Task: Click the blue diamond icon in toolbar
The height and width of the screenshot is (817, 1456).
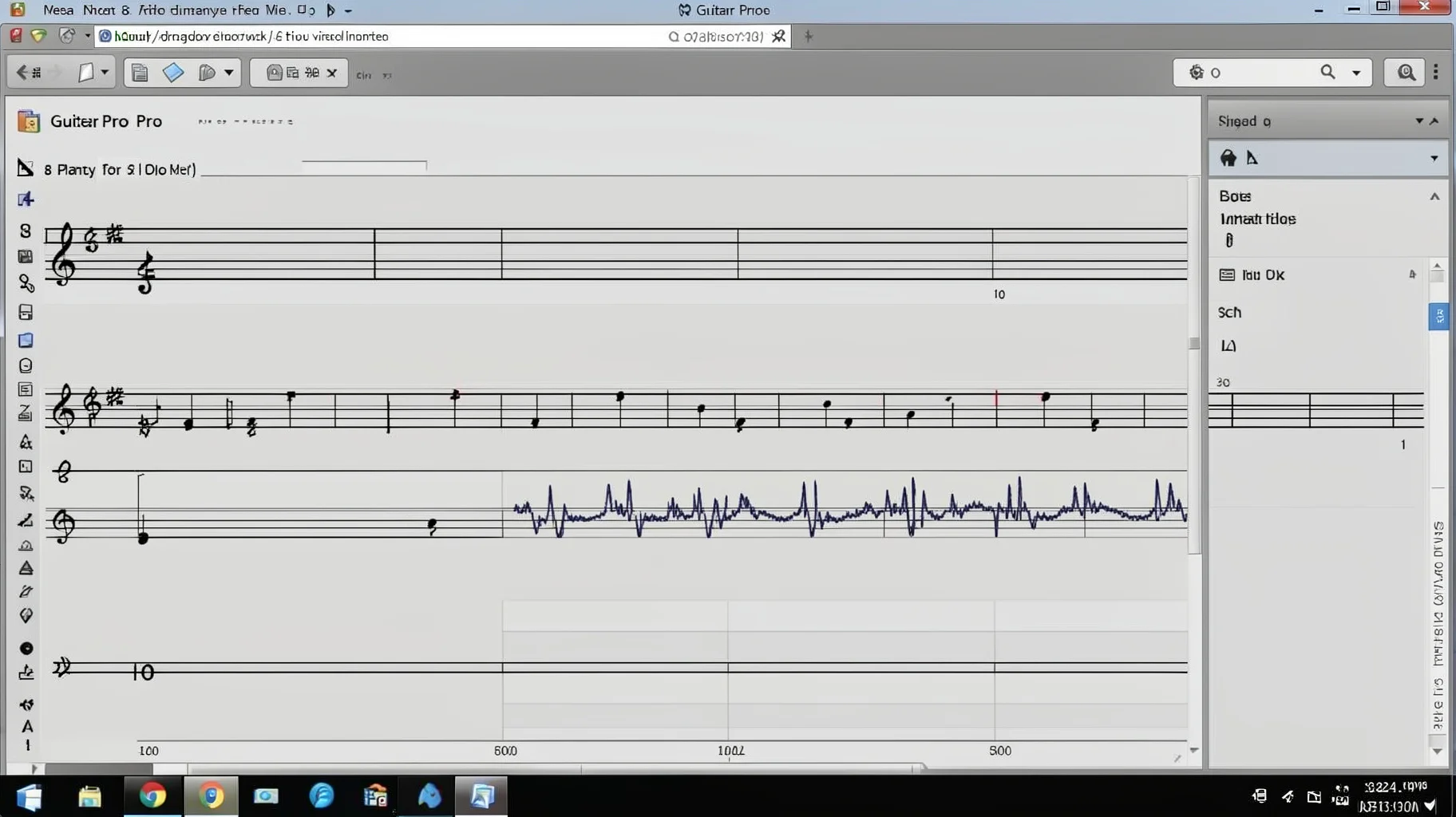Action: coord(173,73)
